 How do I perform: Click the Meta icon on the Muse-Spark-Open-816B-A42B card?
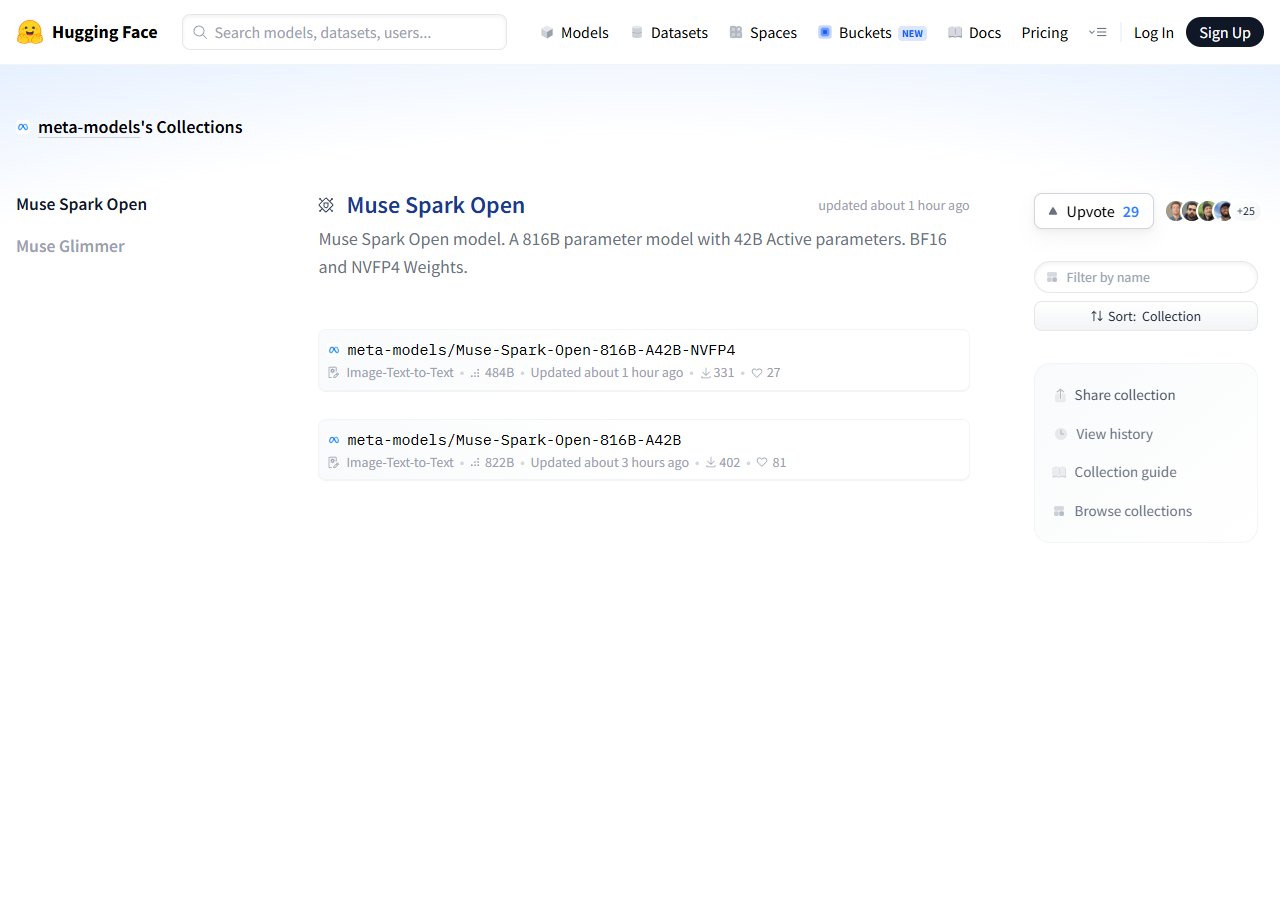[x=334, y=440]
